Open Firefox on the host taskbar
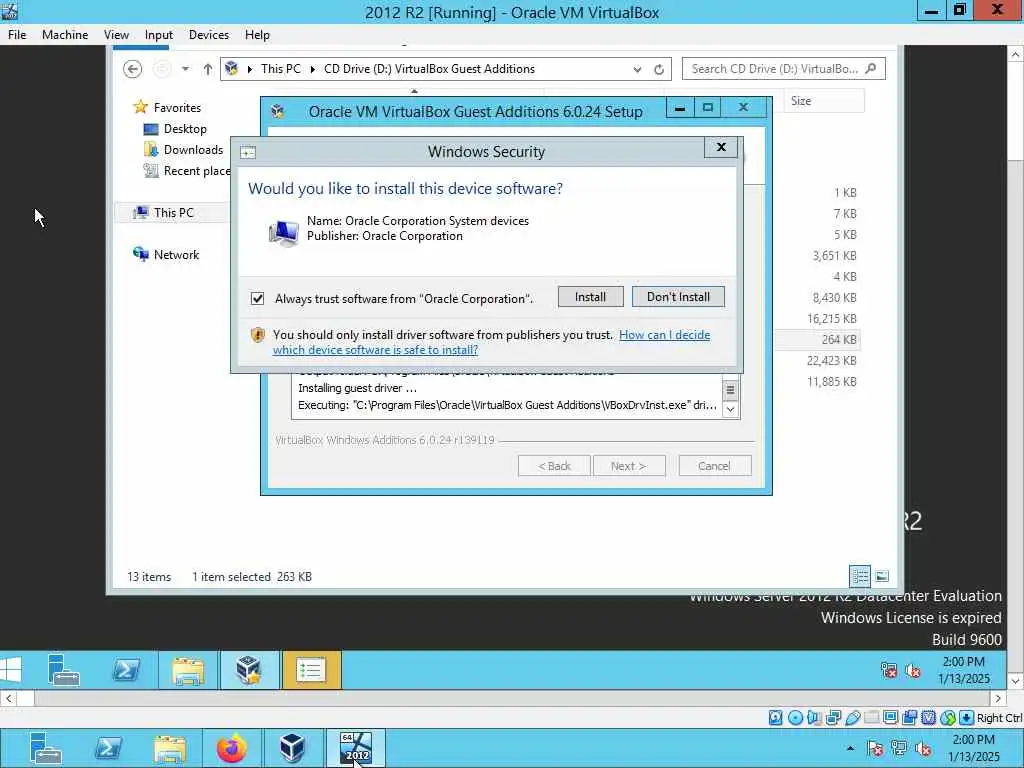The width and height of the screenshot is (1024, 768). click(x=231, y=748)
